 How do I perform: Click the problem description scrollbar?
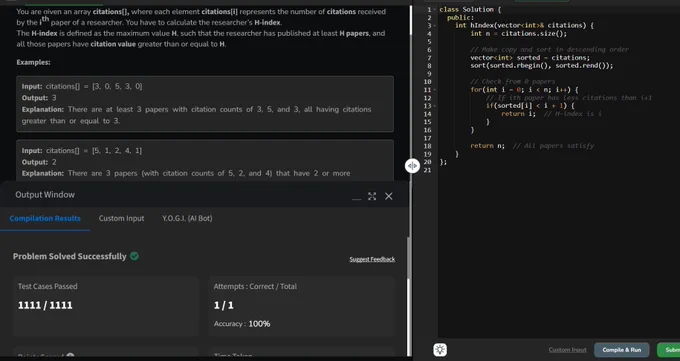tap(410, 20)
